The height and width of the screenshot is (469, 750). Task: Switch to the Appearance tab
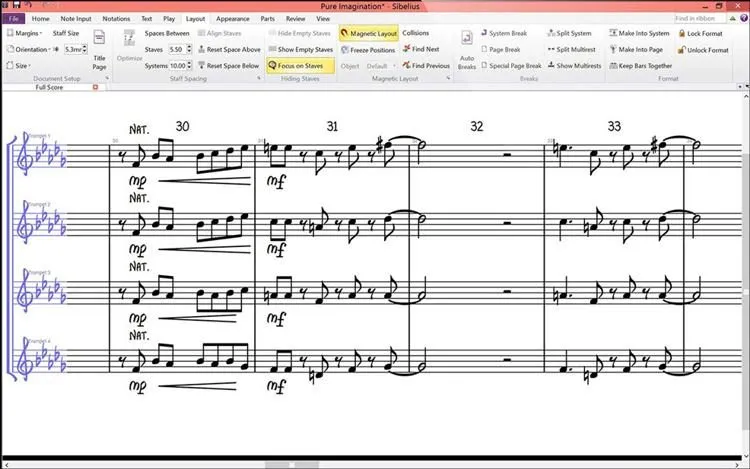click(232, 19)
